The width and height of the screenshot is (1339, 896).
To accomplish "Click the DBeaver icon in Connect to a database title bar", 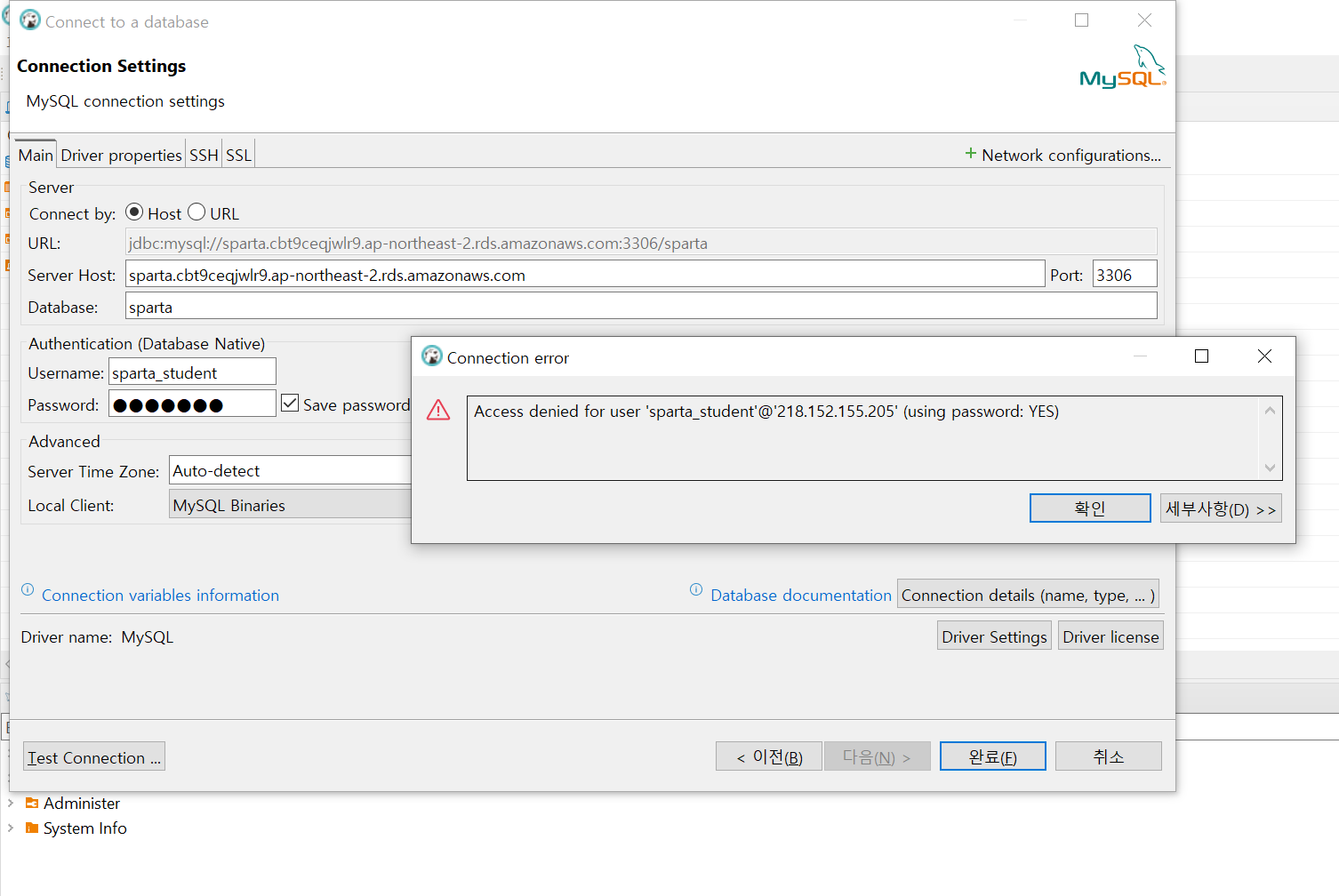I will (30, 20).
